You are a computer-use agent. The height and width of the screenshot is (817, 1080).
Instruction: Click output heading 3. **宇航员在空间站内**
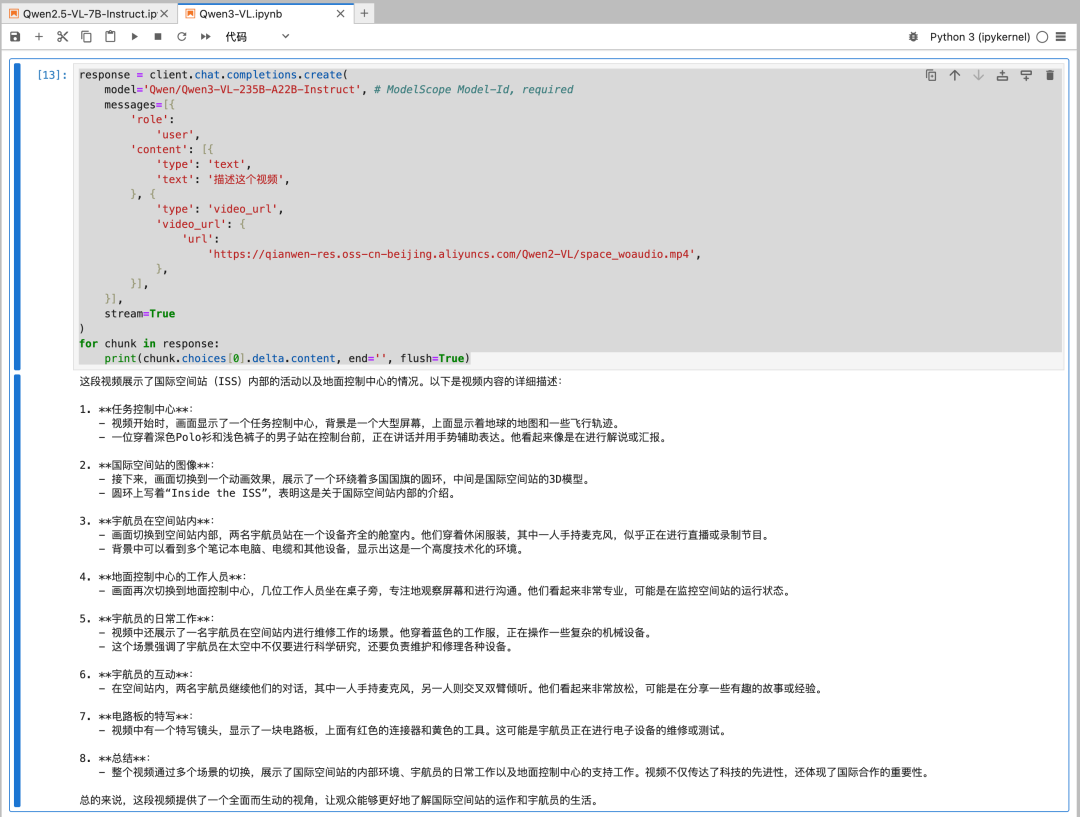(x=146, y=521)
